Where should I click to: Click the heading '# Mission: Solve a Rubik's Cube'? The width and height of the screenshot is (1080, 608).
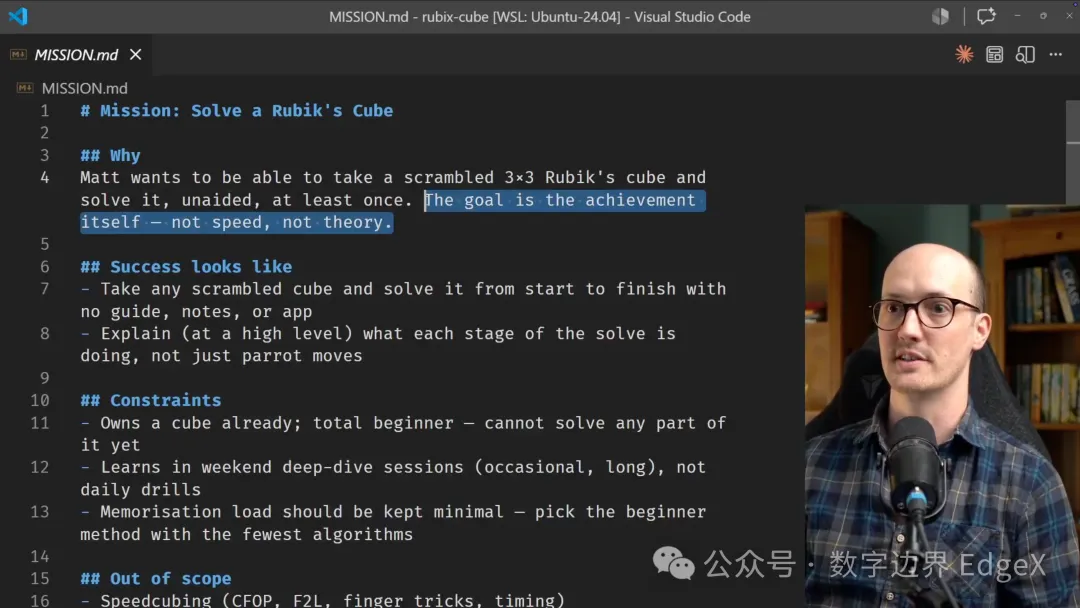[236, 111]
